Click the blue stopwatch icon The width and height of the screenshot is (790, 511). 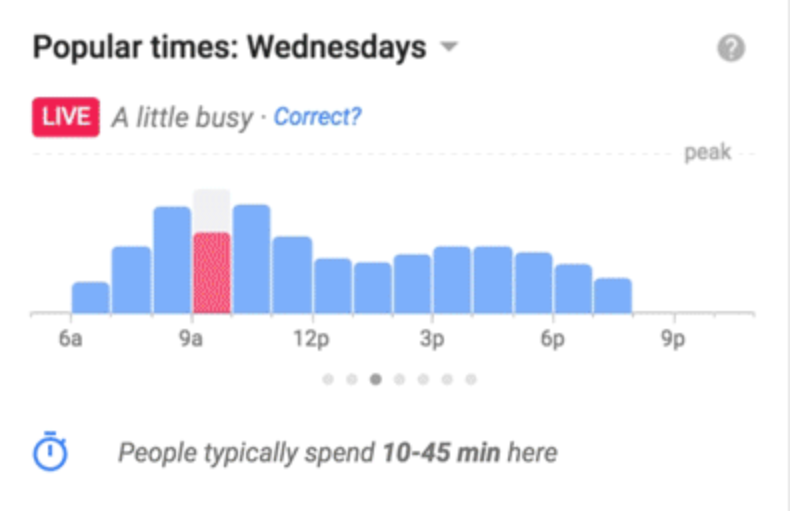[51, 453]
